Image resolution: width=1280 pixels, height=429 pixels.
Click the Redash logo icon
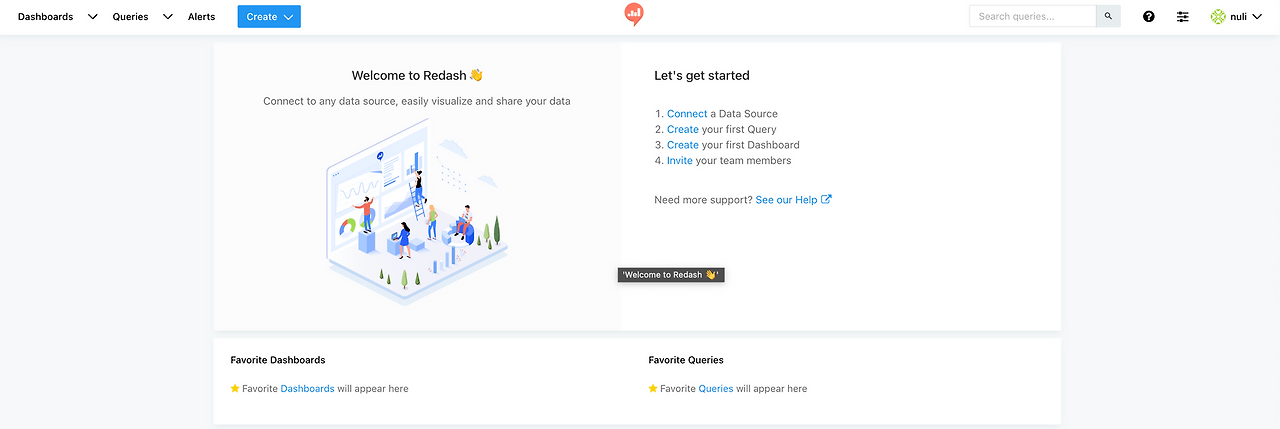point(634,14)
